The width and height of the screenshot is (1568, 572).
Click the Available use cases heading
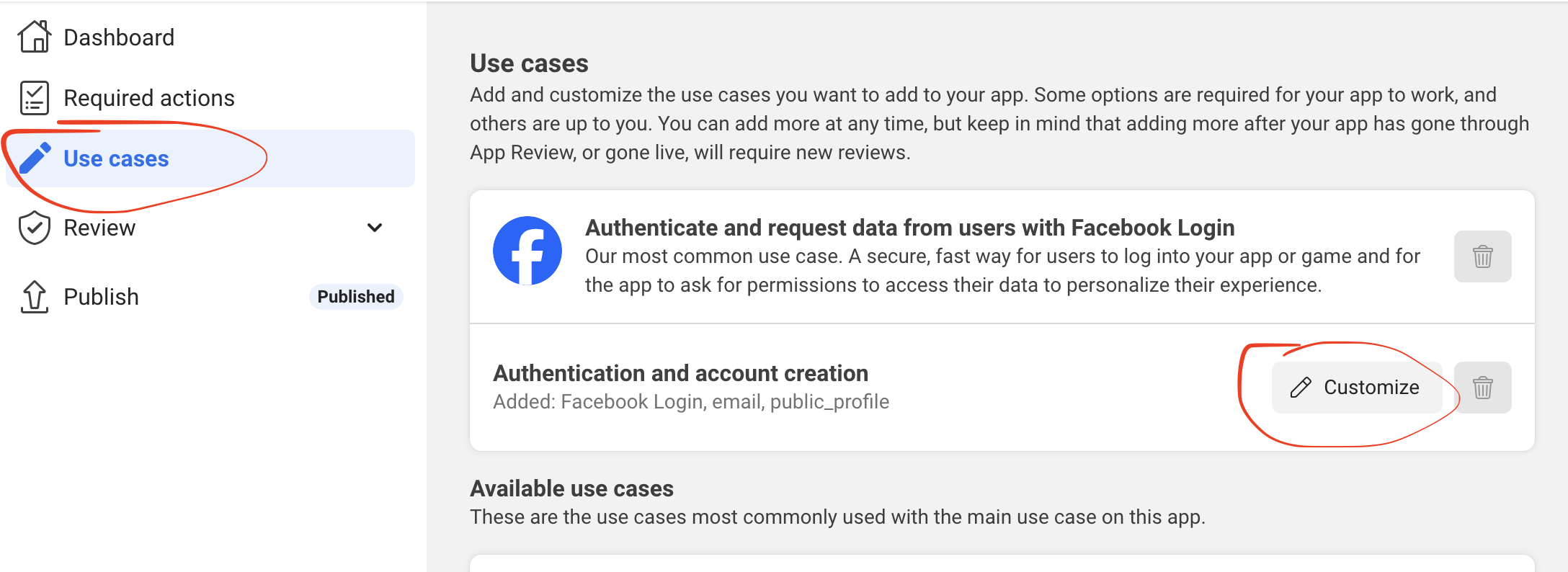(572, 488)
